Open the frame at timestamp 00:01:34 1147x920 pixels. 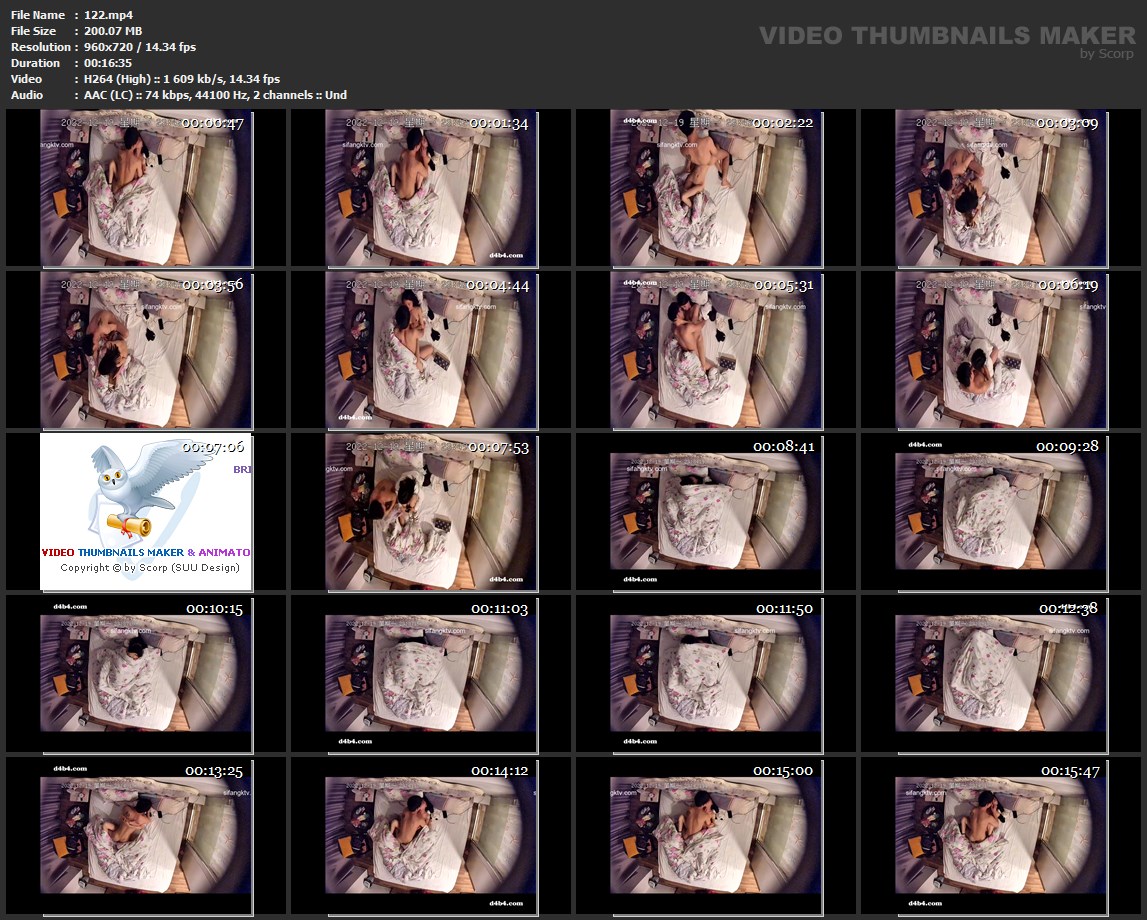(x=431, y=188)
